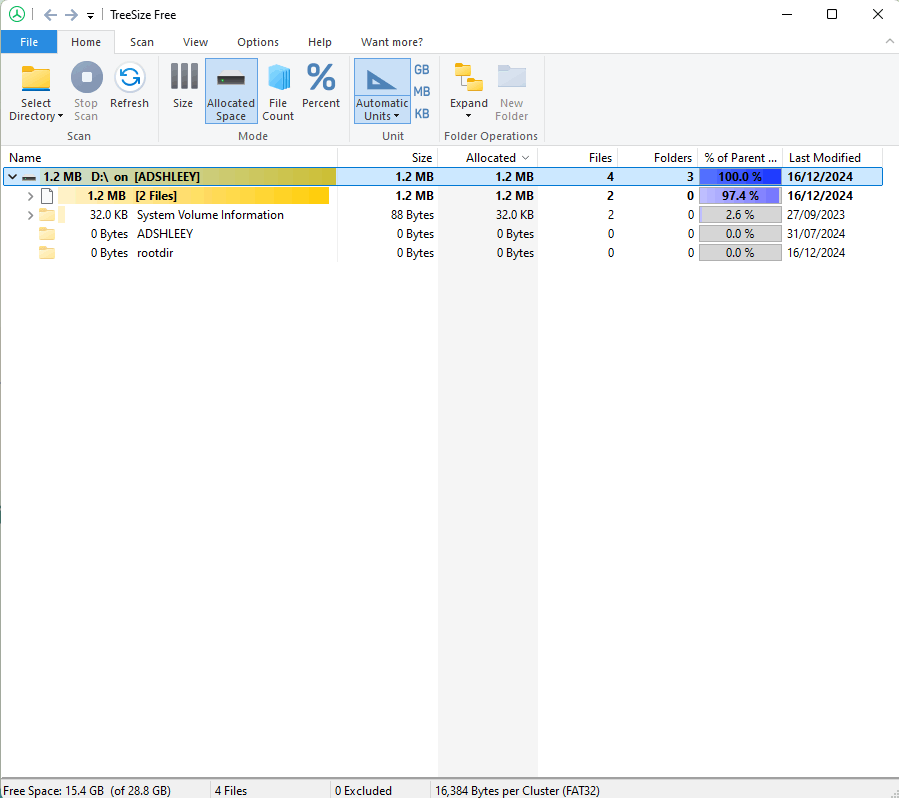This screenshot has height=798, width=899.
Task: Set units to MB
Action: point(422,92)
